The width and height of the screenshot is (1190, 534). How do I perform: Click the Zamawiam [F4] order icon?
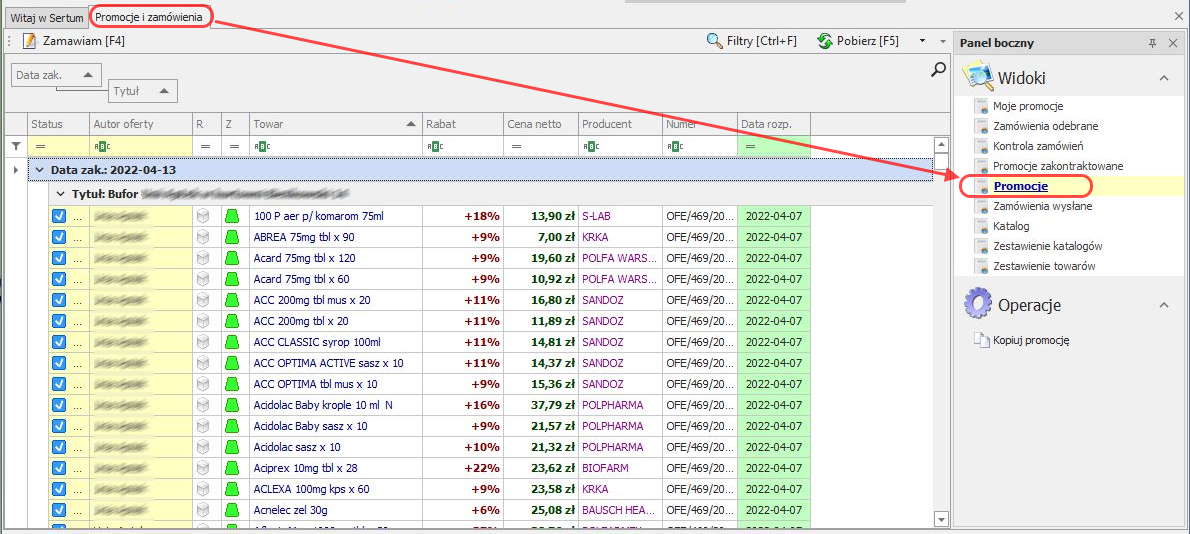tap(29, 41)
